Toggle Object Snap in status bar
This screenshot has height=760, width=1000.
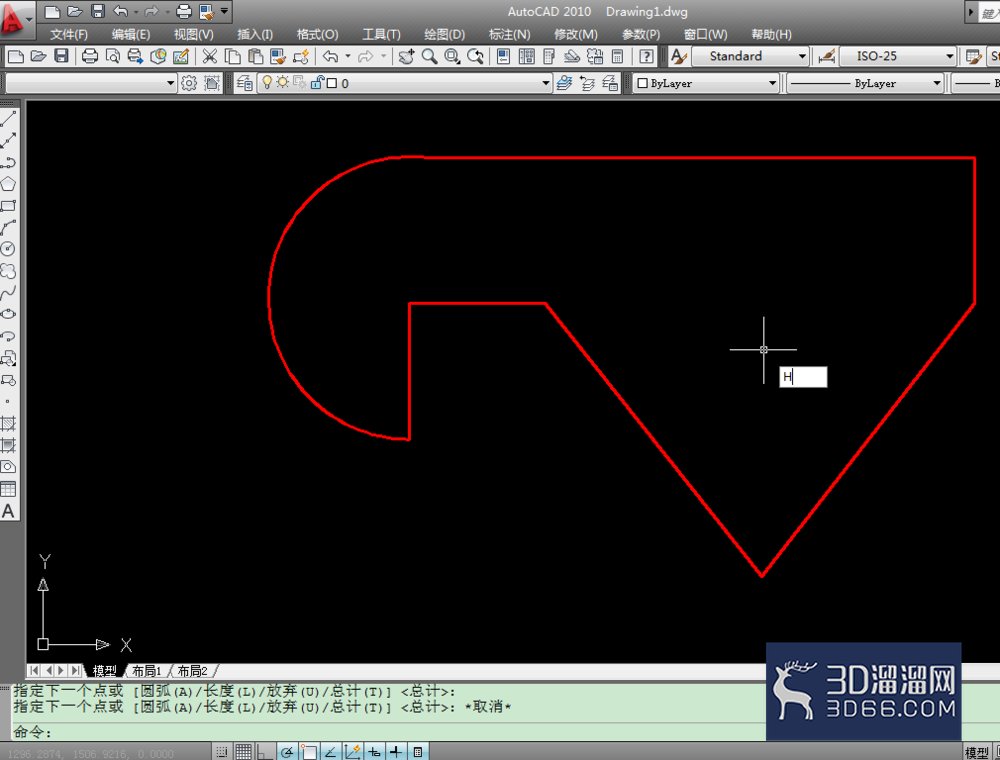point(309,752)
